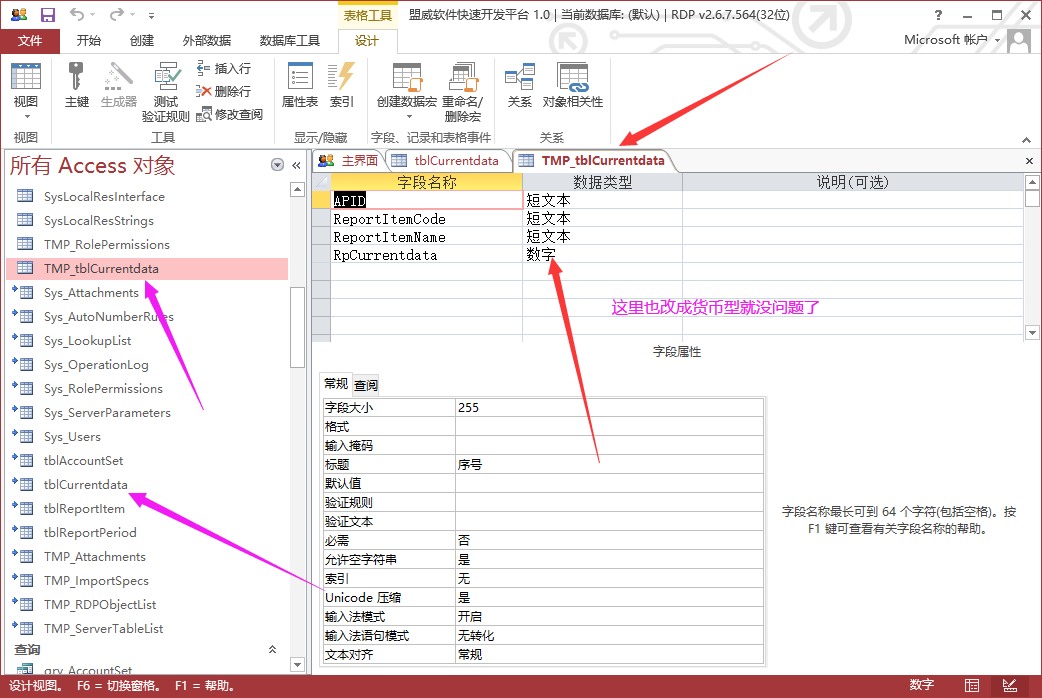This screenshot has height=698, width=1042.
Task: Select the 常规 field properties tab
Action: pos(336,384)
